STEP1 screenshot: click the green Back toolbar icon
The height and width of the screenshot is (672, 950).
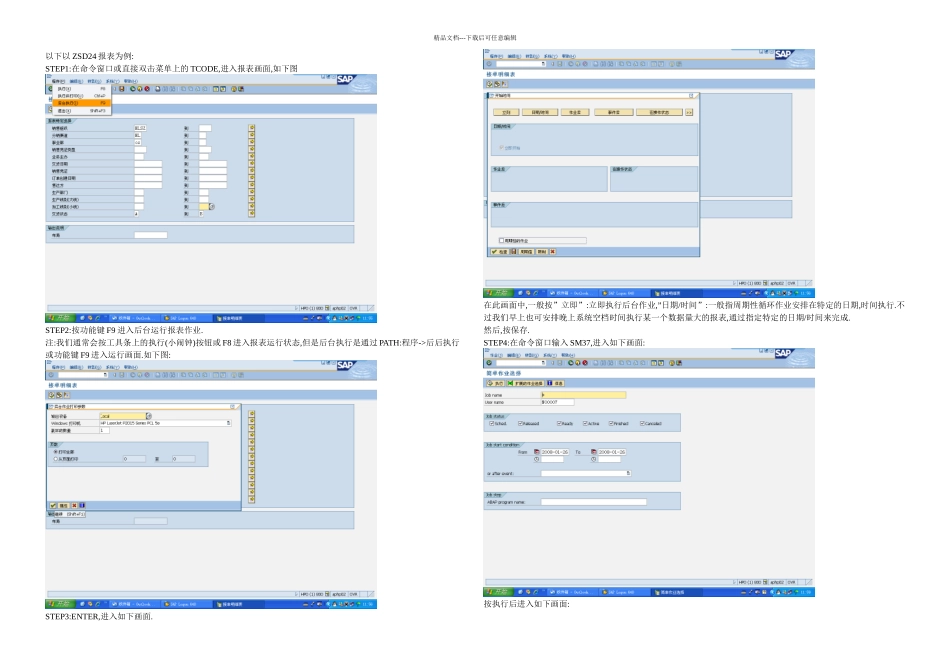[133, 89]
